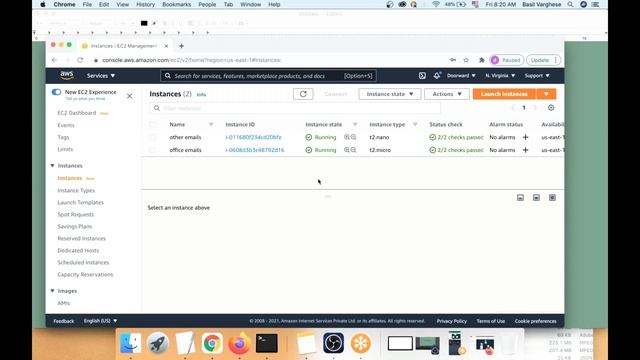Open the Services dropdown
Viewport: 640px width, 360px height.
[101, 76]
